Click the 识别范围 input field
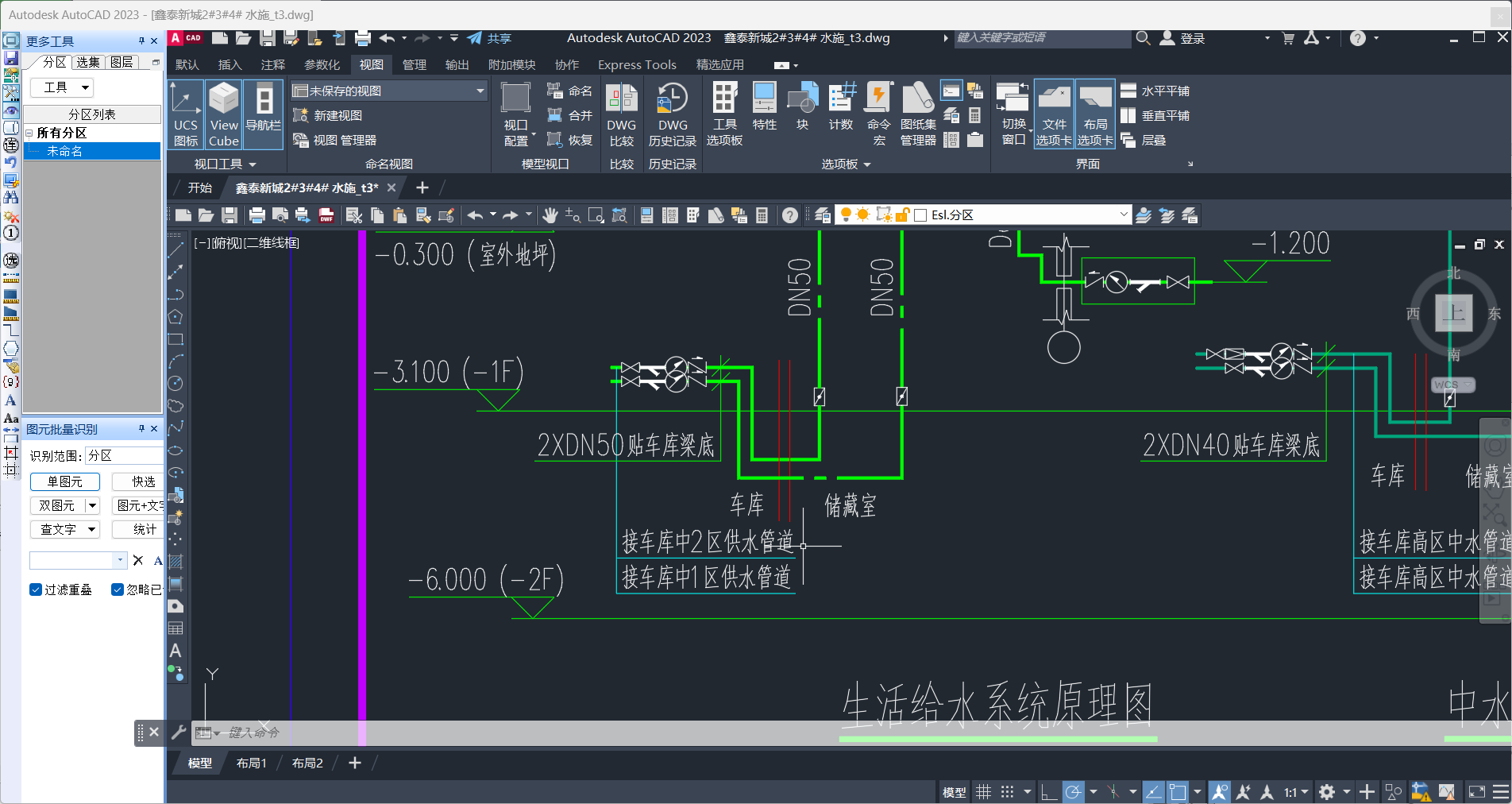Viewport: 1512px width, 804px height. tap(124, 456)
